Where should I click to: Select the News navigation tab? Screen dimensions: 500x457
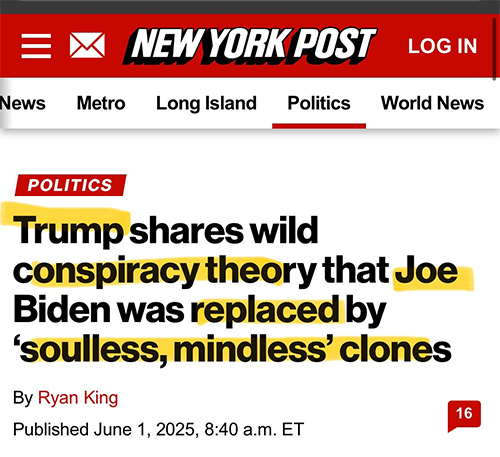(22, 103)
